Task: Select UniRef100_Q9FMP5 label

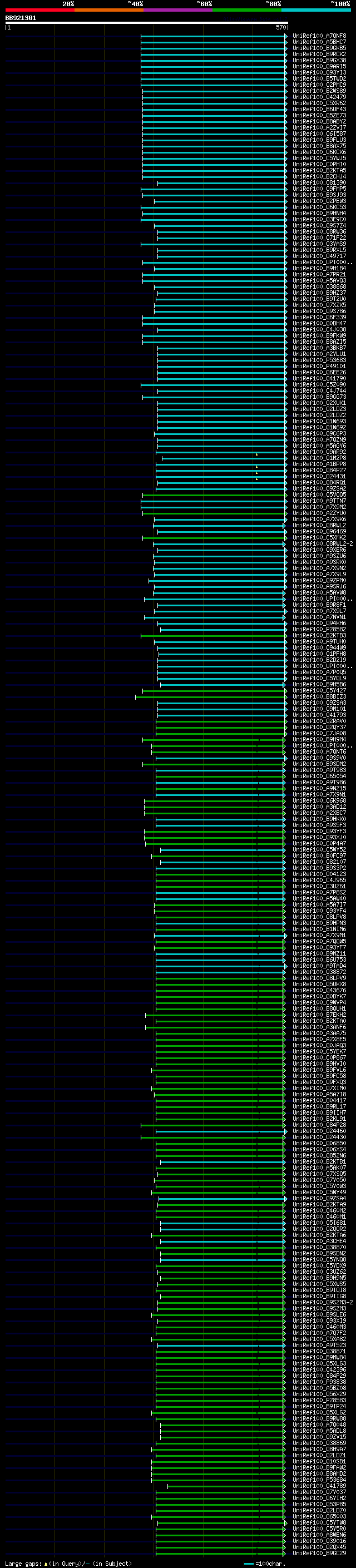Action: 319,189
